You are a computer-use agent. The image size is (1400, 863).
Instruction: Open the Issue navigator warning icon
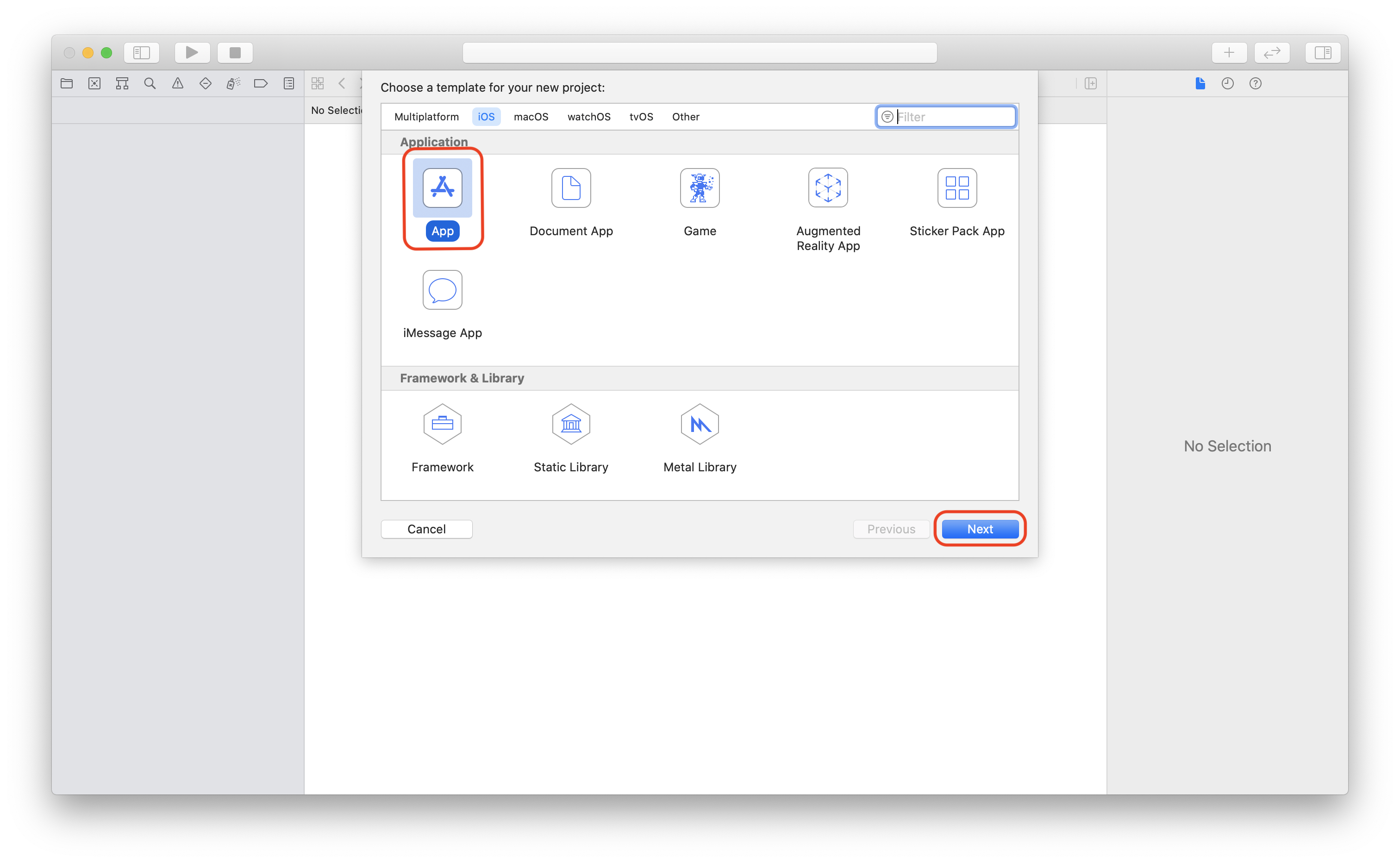pyautogui.click(x=177, y=83)
